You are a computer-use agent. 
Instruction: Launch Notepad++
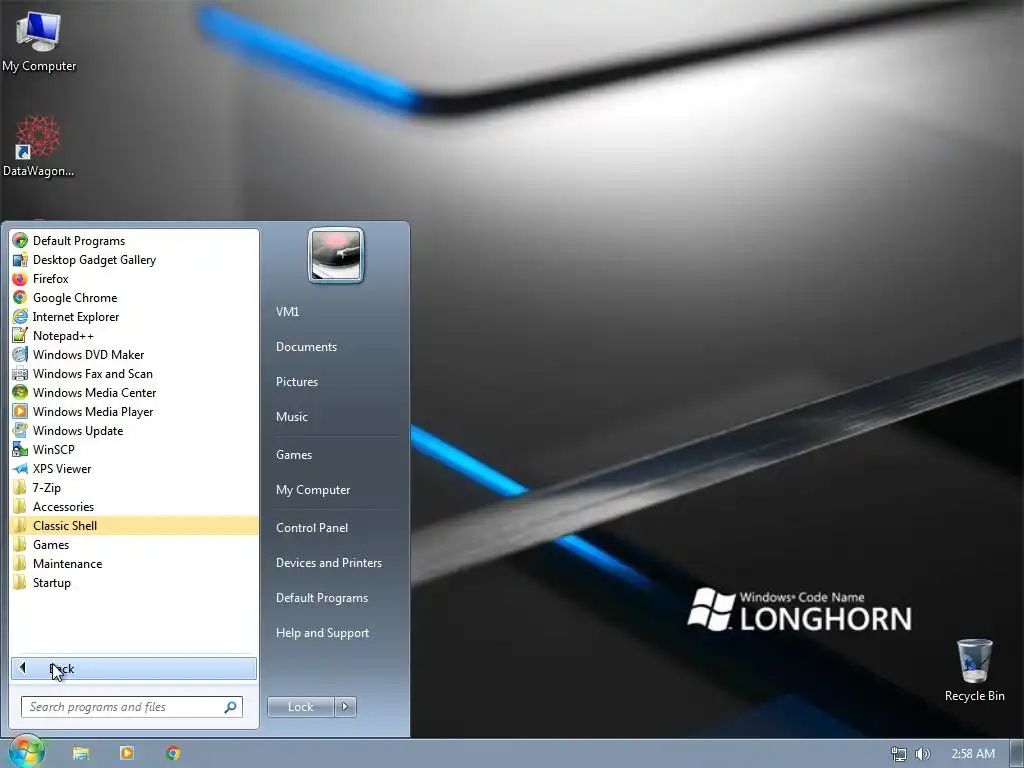point(134,336)
